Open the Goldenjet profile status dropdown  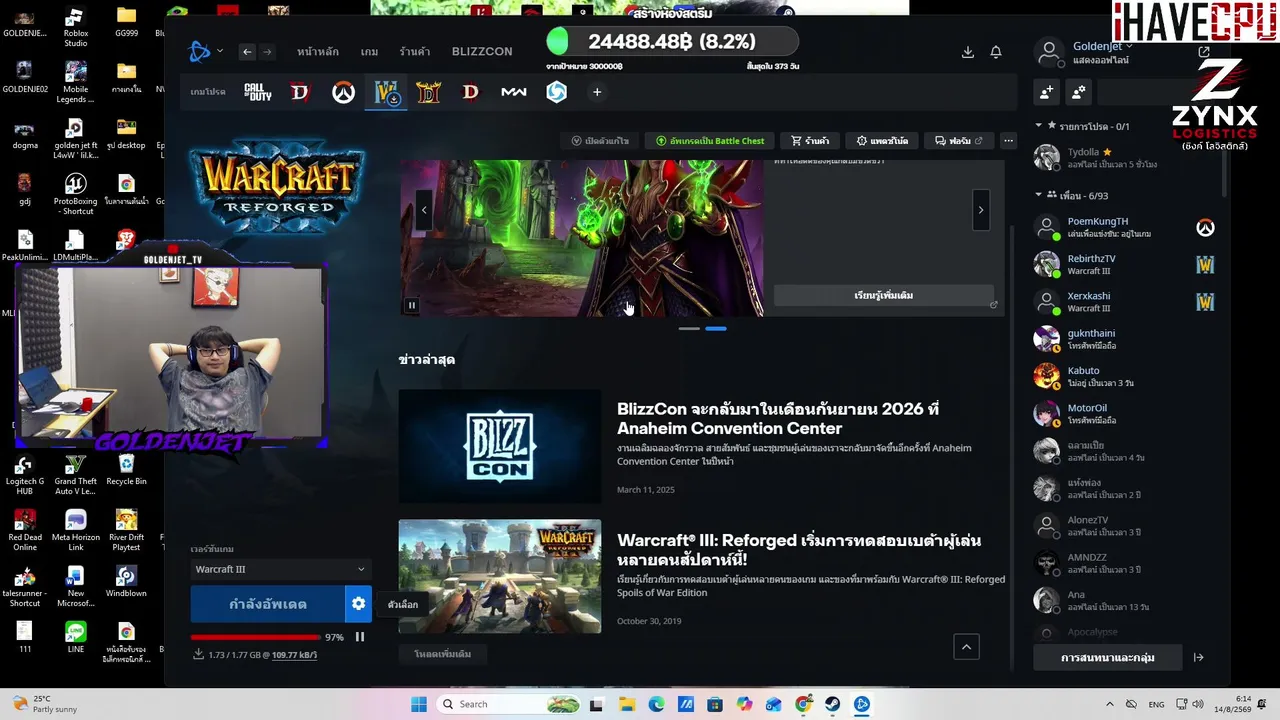click(1102, 46)
